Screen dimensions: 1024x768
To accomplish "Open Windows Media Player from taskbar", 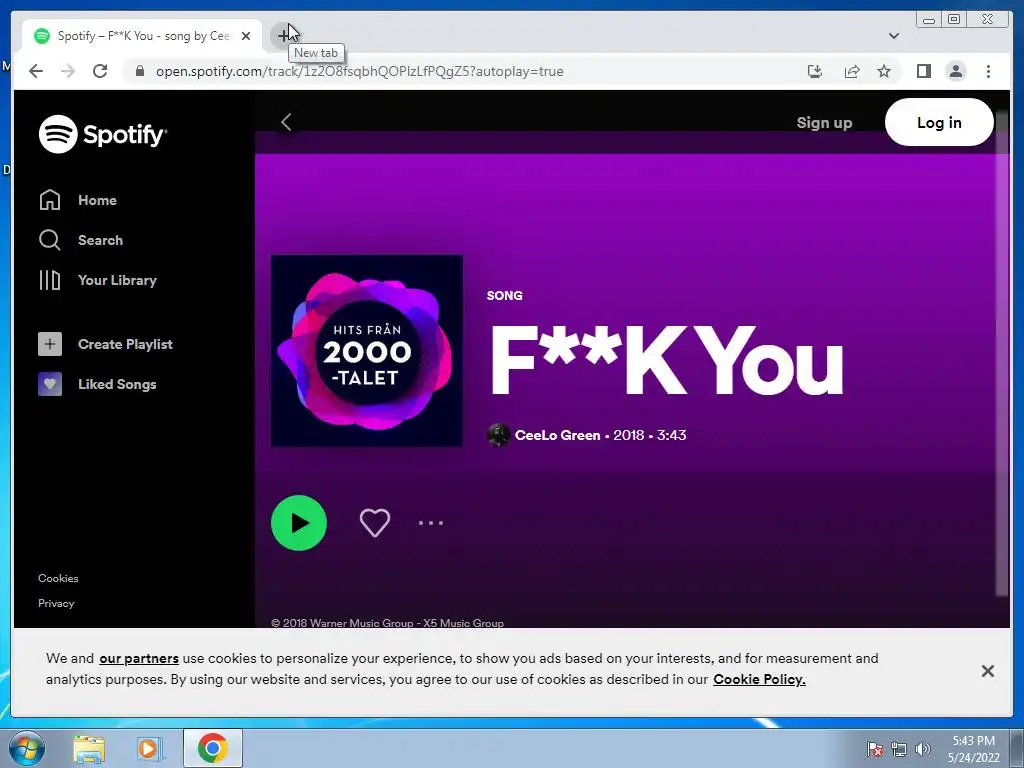I will coord(149,749).
